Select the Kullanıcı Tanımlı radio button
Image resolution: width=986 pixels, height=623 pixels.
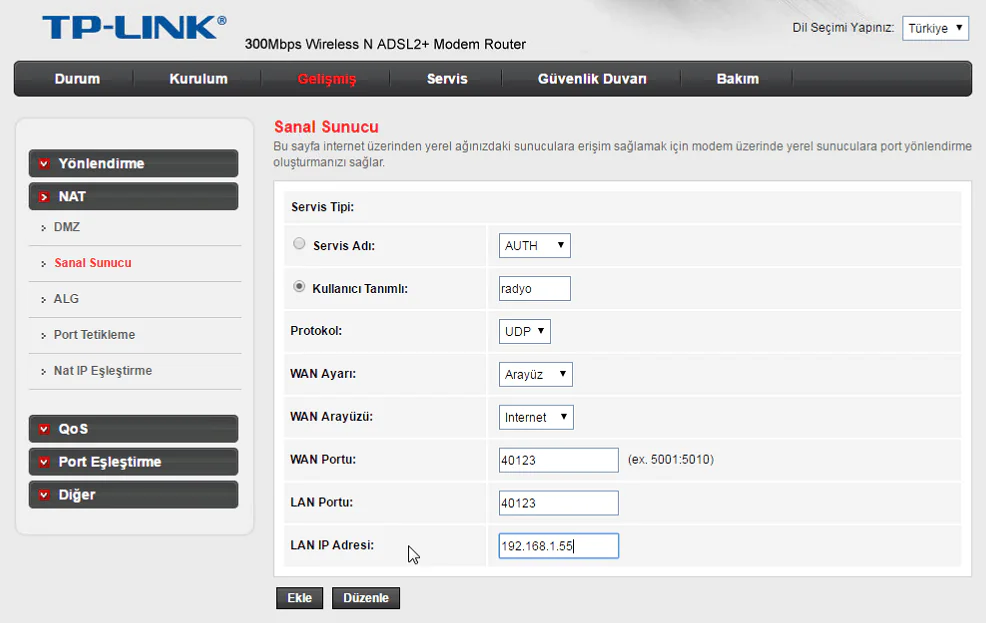[298, 285]
